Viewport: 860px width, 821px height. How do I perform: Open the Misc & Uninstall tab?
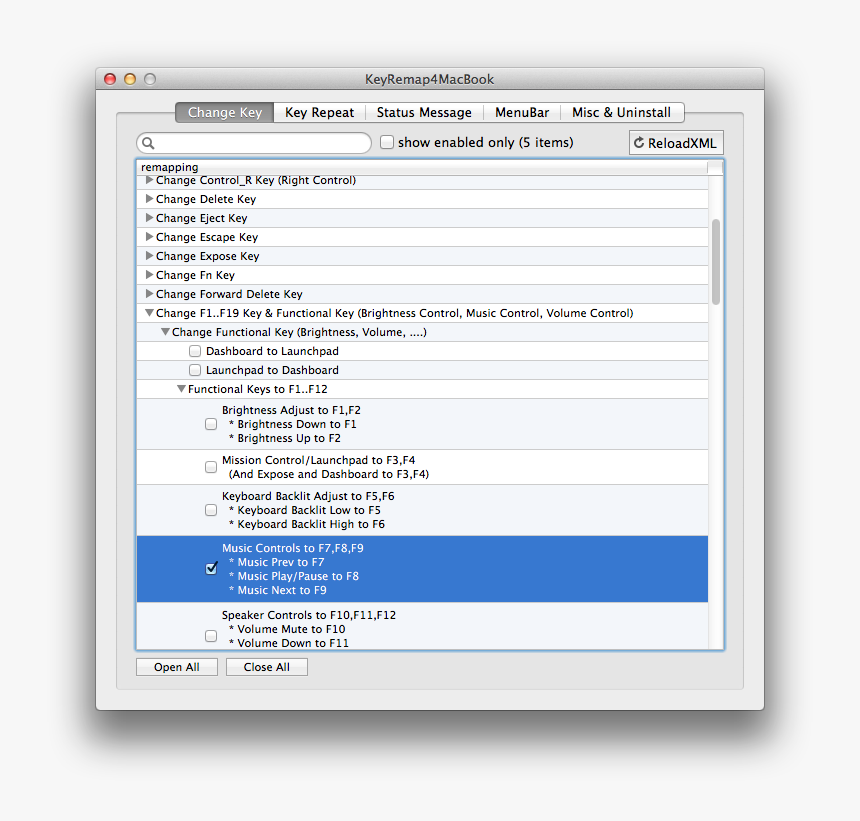point(622,112)
